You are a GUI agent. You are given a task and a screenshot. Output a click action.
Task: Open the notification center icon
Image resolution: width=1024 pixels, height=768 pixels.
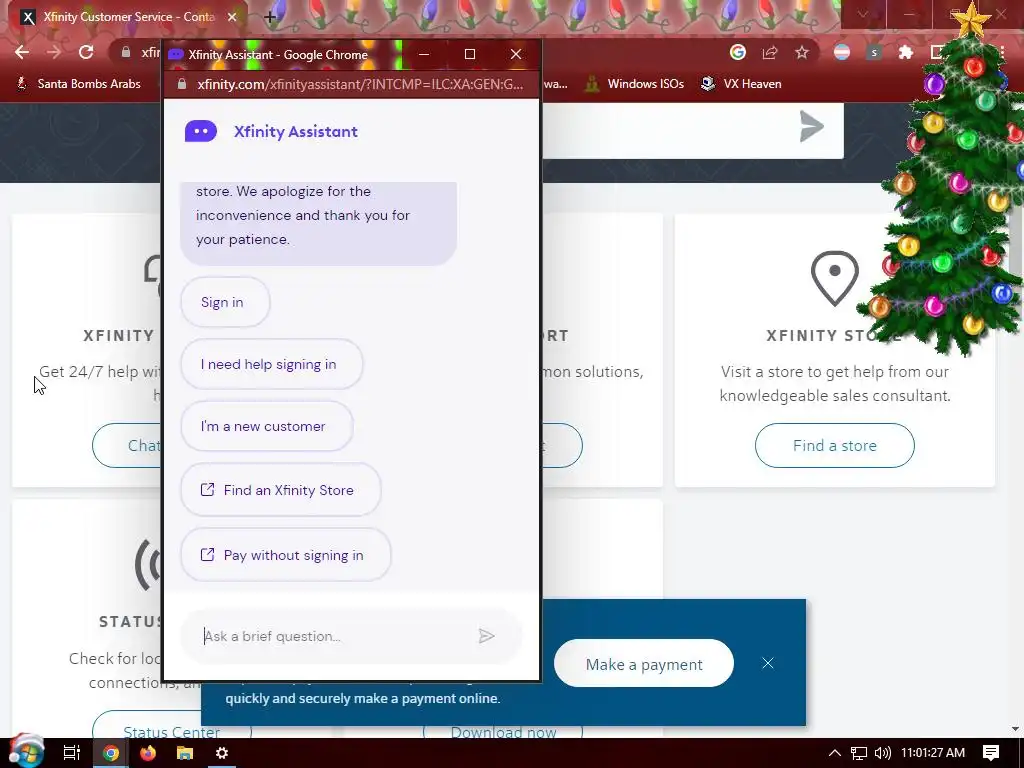991,753
